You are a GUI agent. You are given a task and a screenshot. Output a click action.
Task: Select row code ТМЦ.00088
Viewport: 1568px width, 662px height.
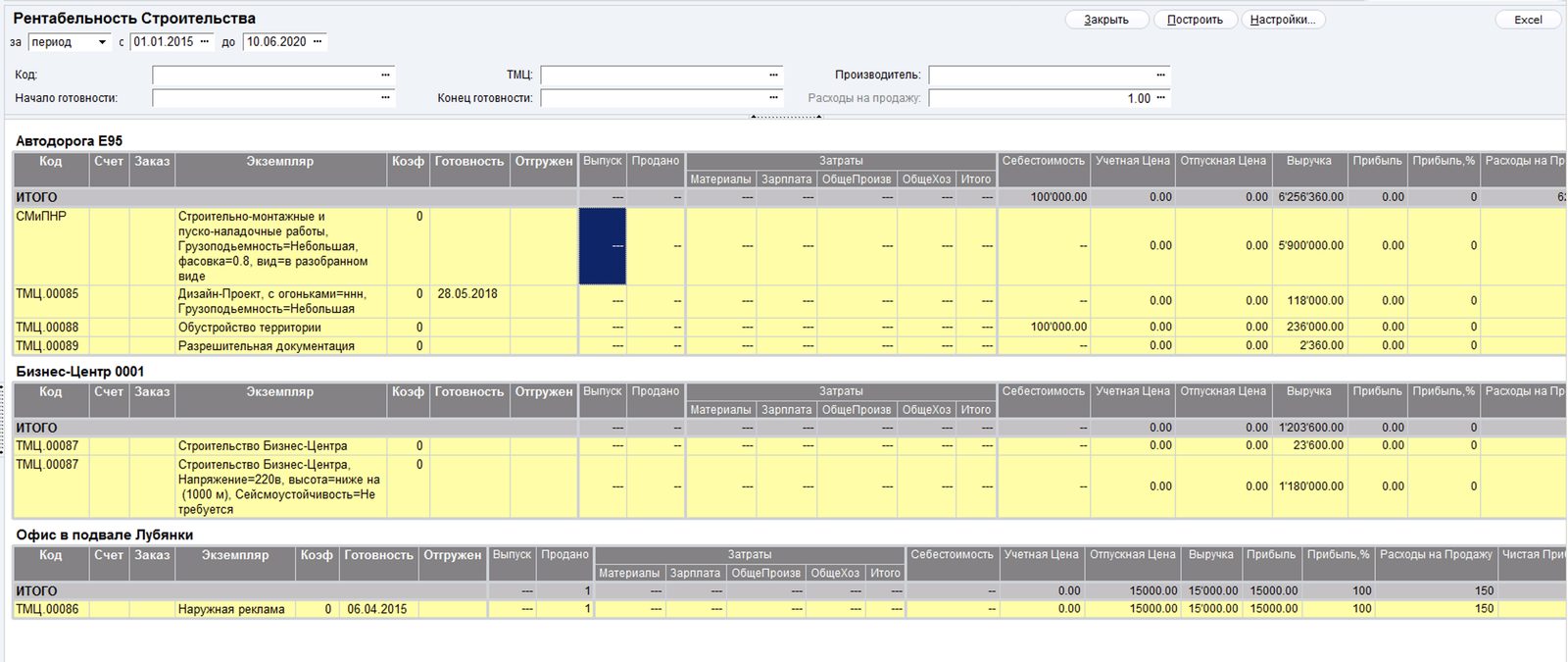tap(51, 328)
